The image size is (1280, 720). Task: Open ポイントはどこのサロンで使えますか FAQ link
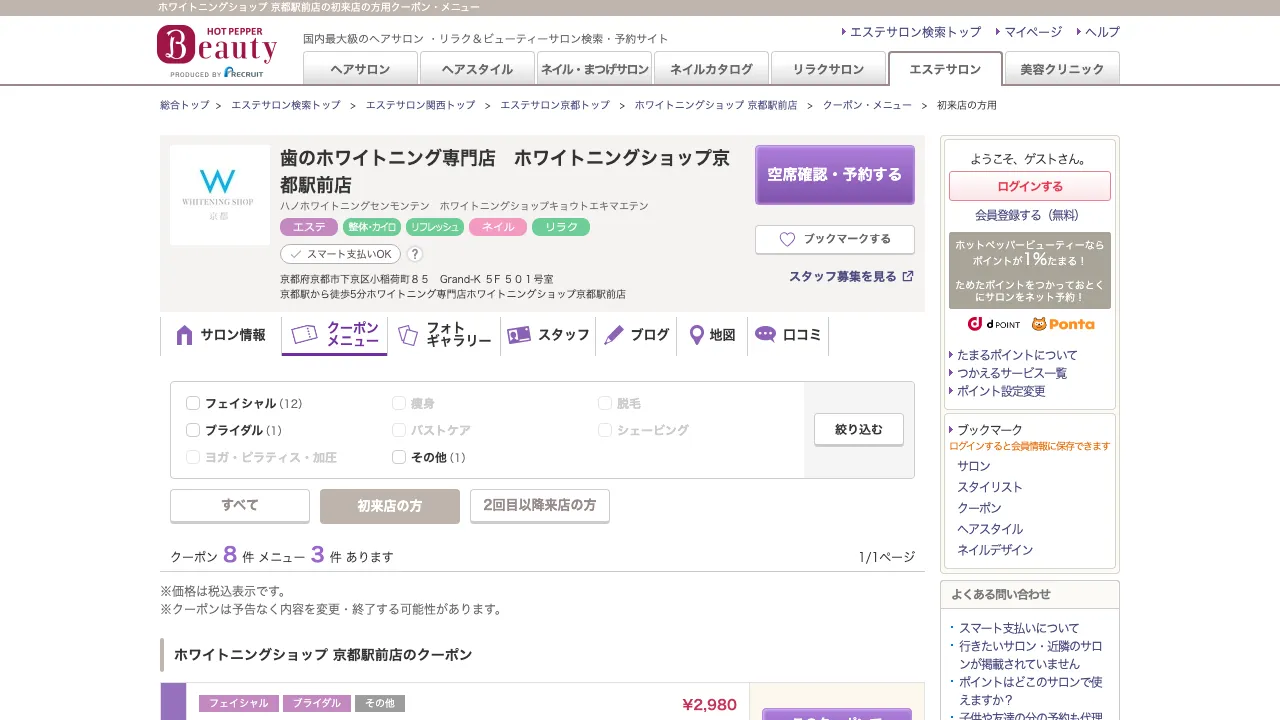1031,691
